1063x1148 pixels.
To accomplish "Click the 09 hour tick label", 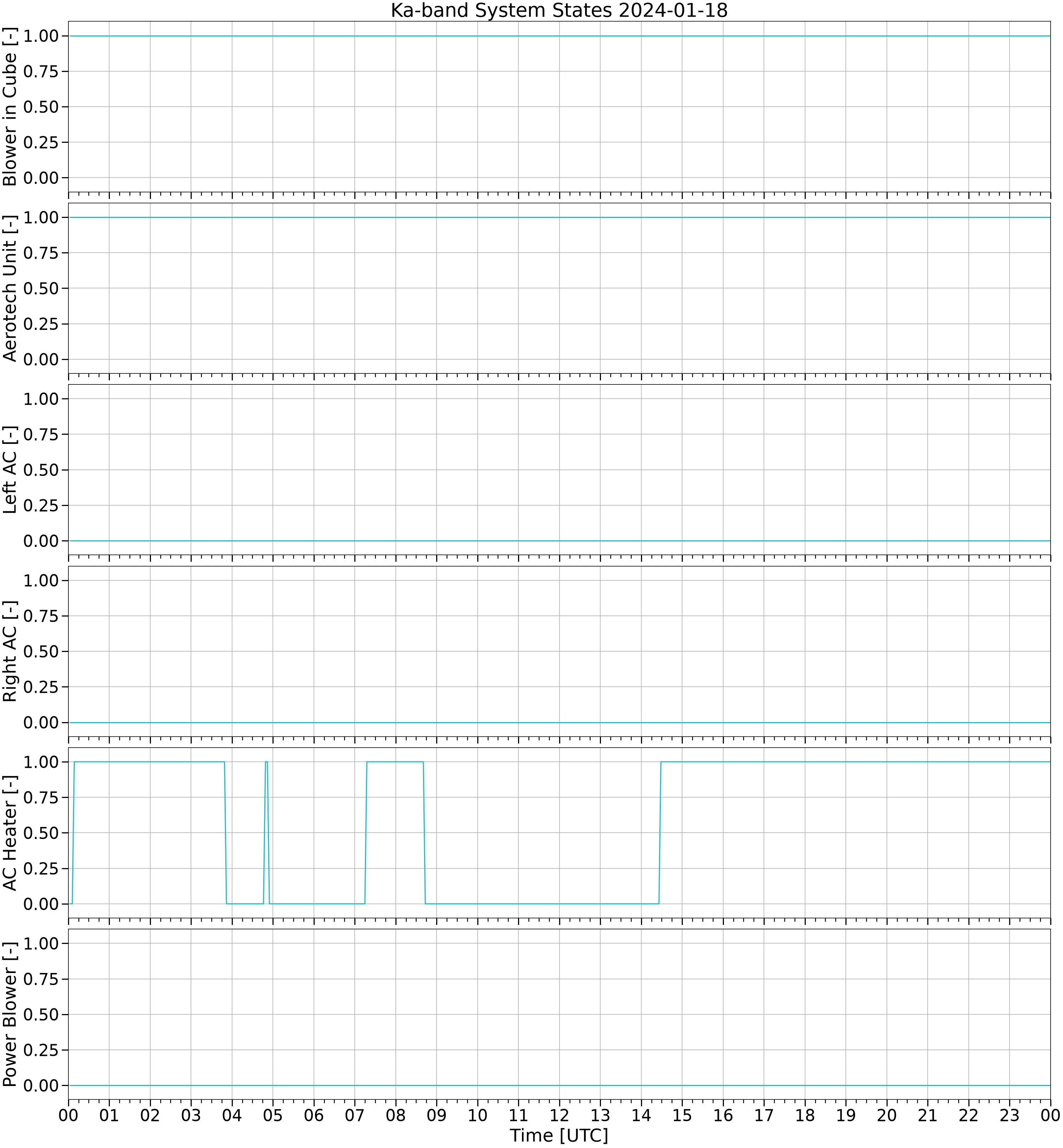I will [437, 1115].
